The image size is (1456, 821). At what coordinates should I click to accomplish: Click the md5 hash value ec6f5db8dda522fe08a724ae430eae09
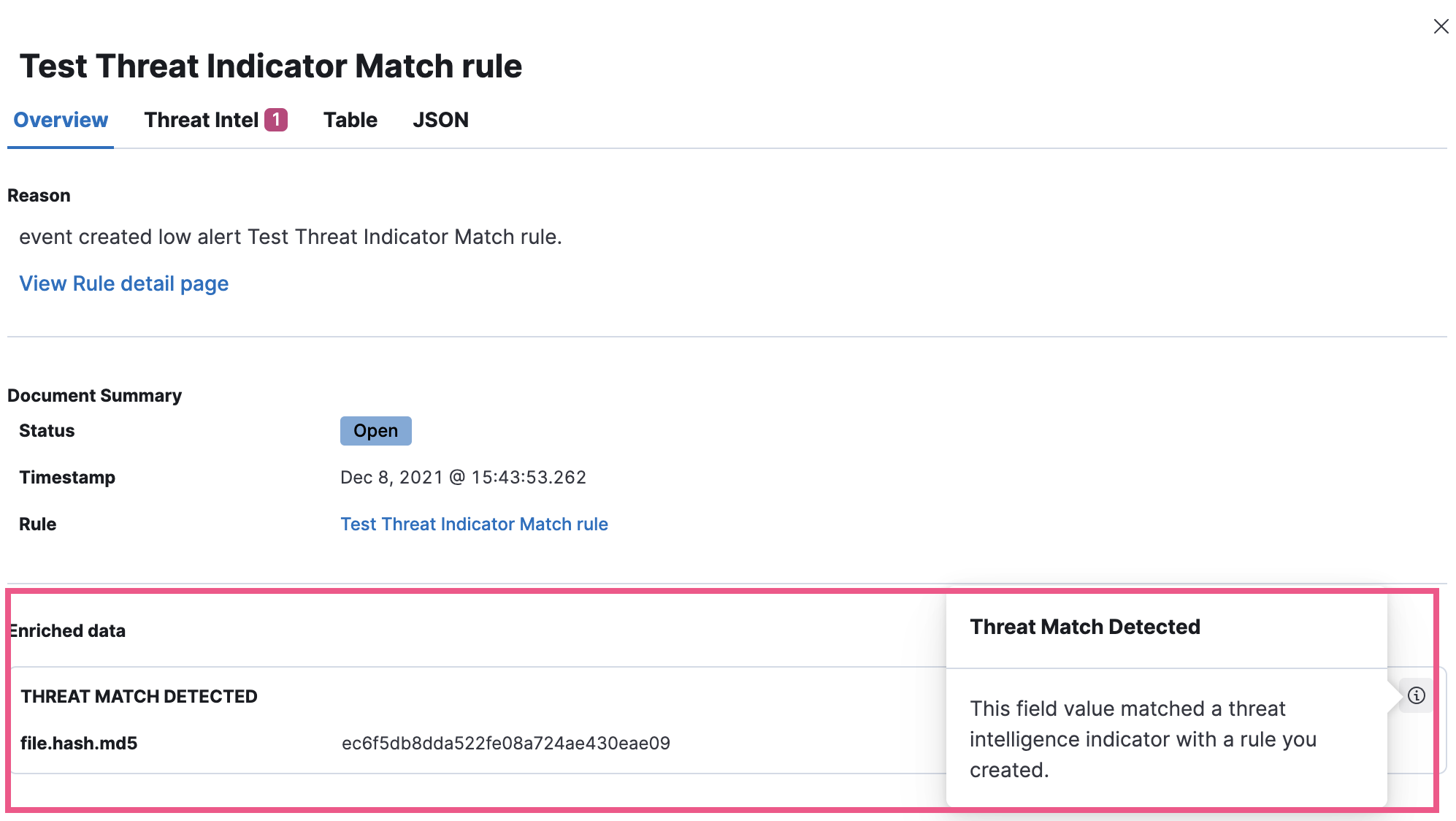click(x=505, y=743)
